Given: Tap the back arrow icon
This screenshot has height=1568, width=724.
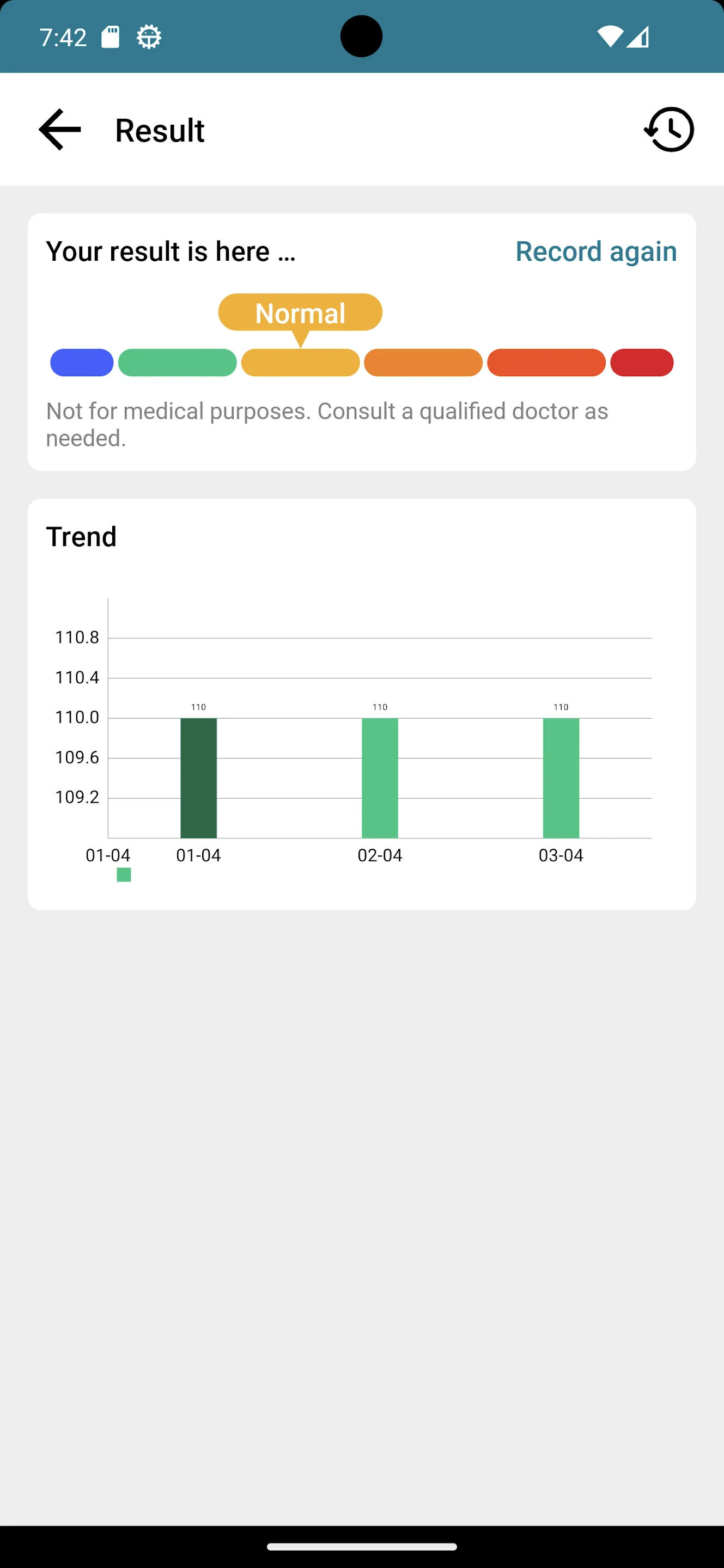Looking at the screenshot, I should (x=60, y=130).
